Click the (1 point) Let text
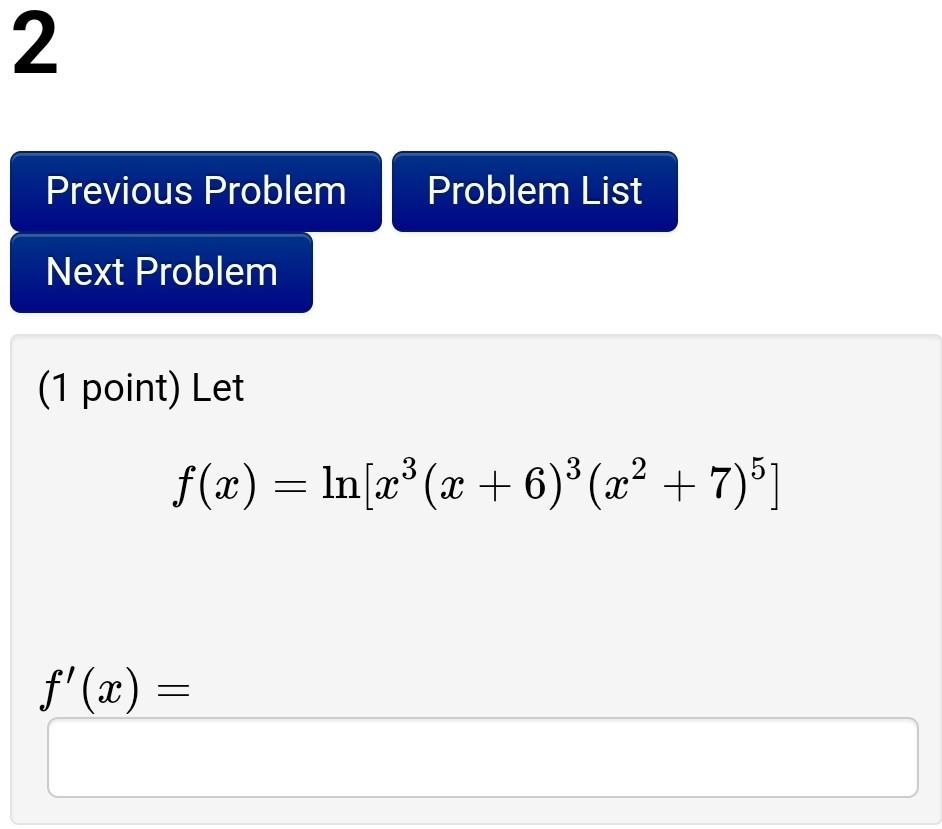The image size is (942, 829). [140, 388]
